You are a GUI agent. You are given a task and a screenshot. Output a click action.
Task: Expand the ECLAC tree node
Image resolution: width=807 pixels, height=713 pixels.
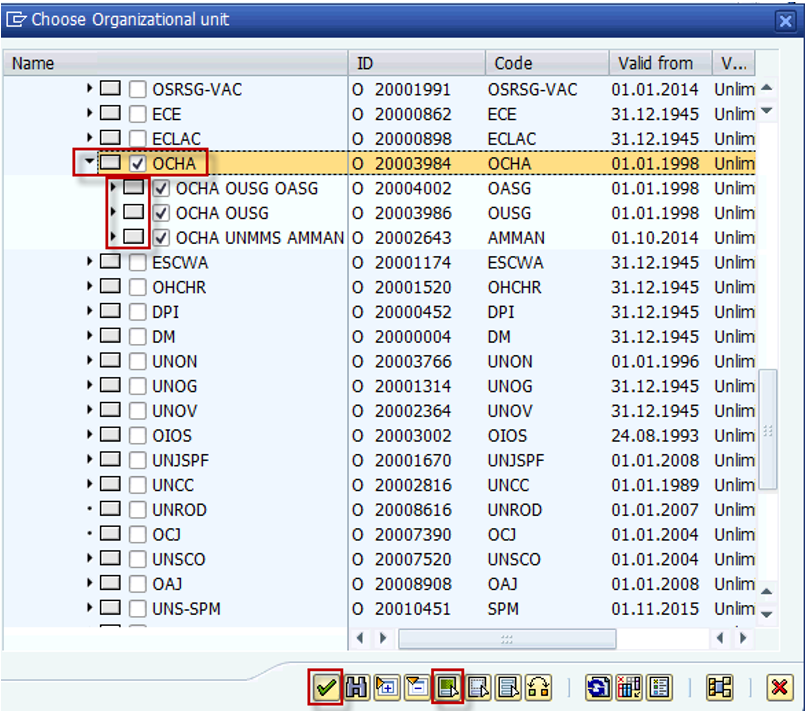click(x=90, y=137)
